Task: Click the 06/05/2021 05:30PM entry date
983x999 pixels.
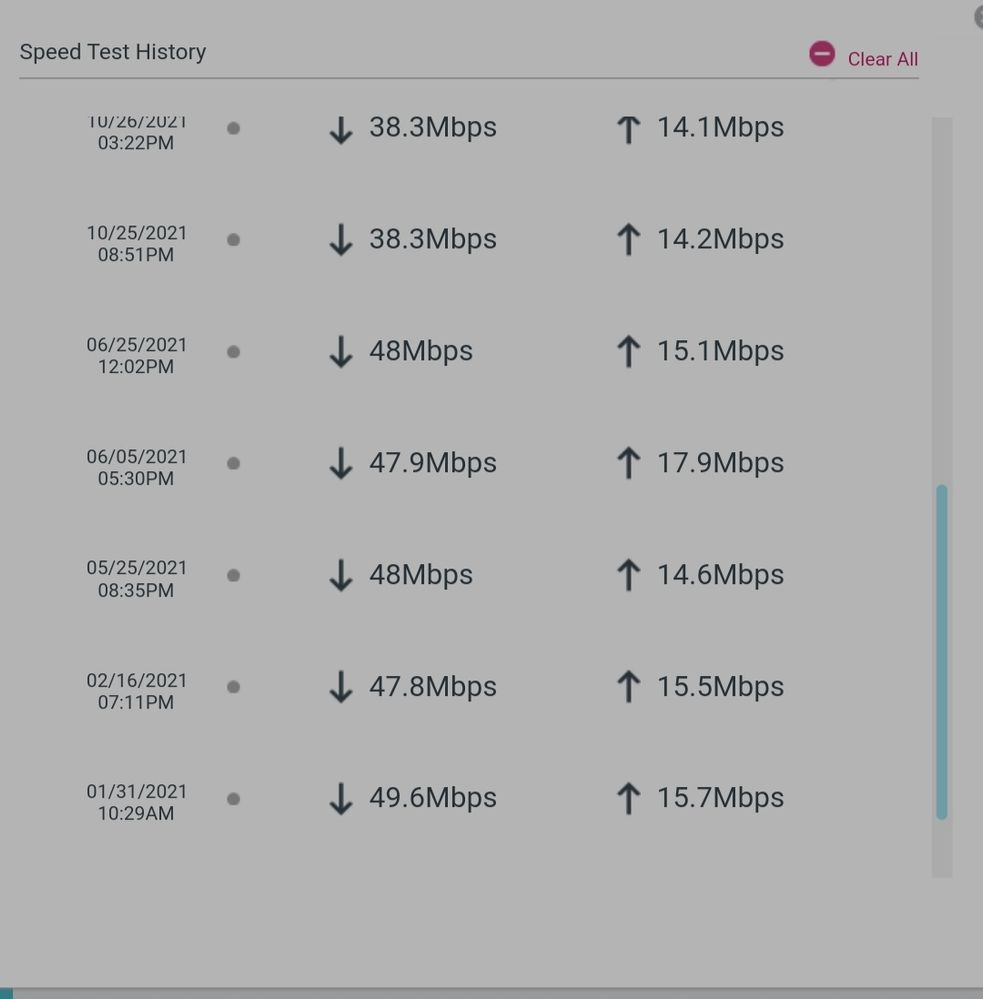Action: pyautogui.click(x=137, y=467)
